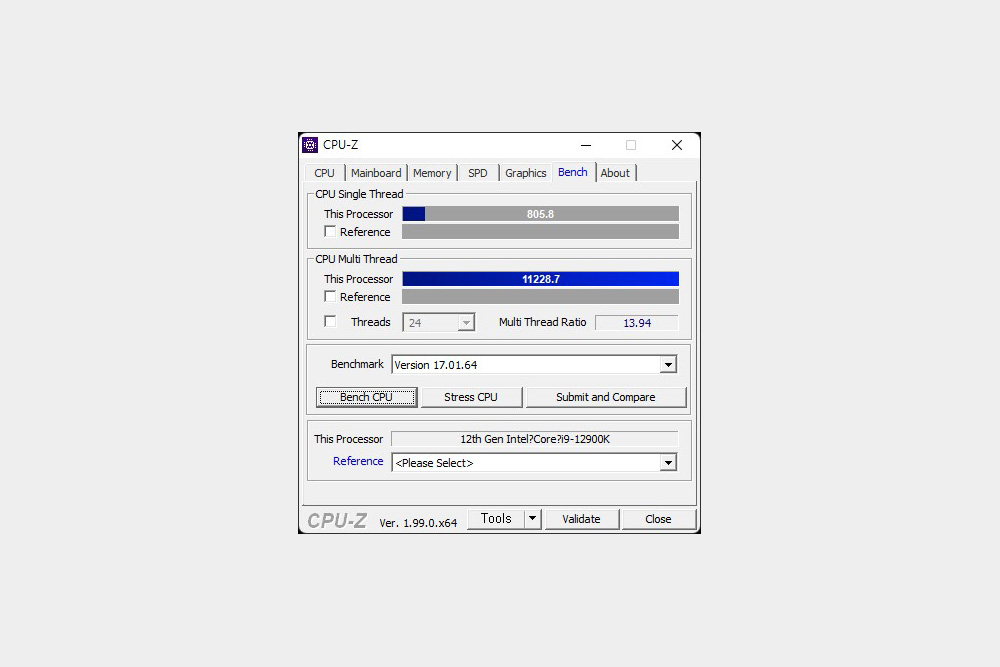
Task: Show the About tab
Action: pos(615,173)
